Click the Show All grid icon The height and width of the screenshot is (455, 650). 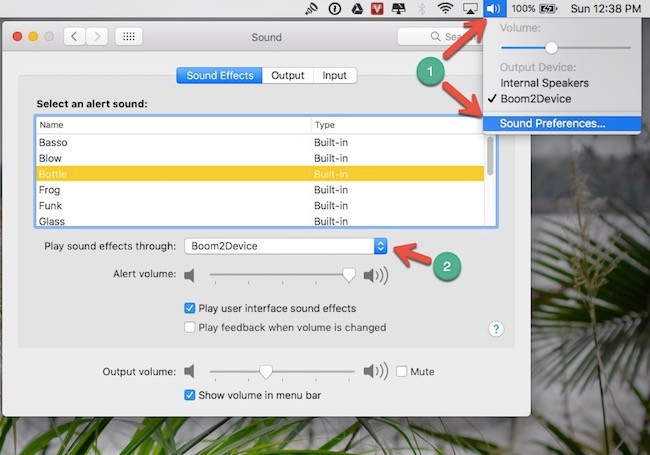click(127, 37)
